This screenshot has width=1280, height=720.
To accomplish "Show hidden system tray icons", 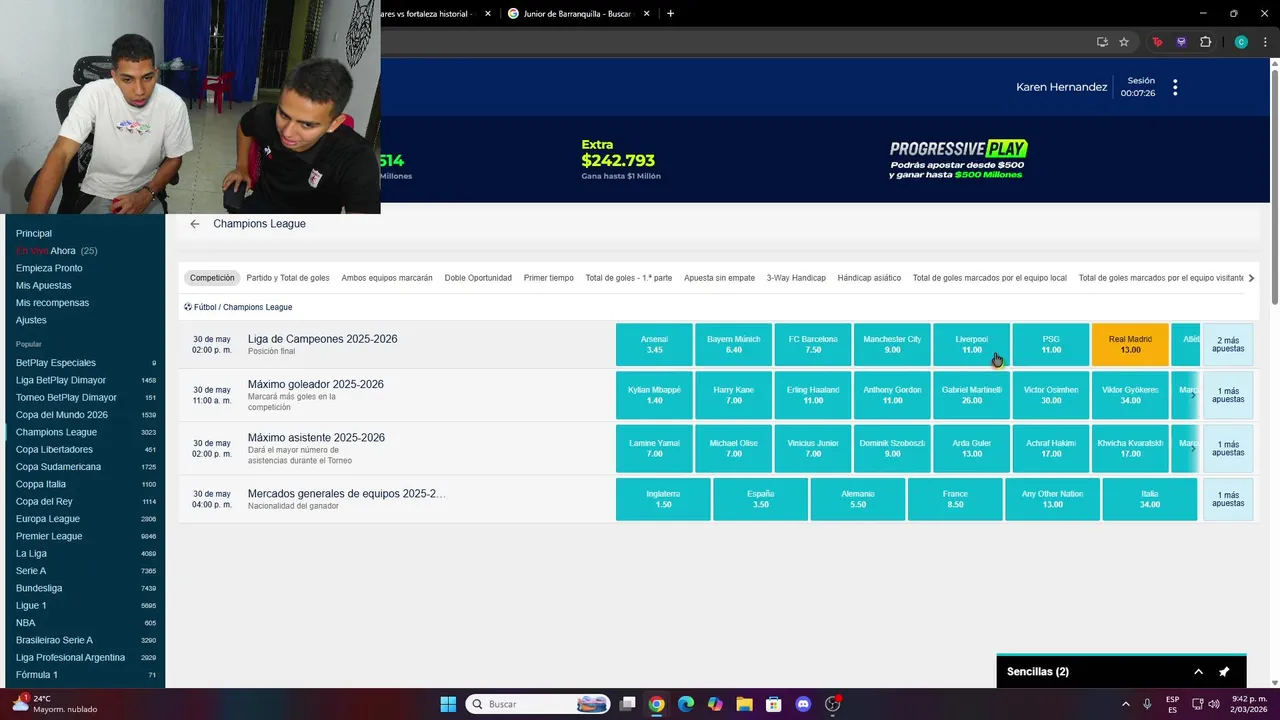I will [1125, 704].
